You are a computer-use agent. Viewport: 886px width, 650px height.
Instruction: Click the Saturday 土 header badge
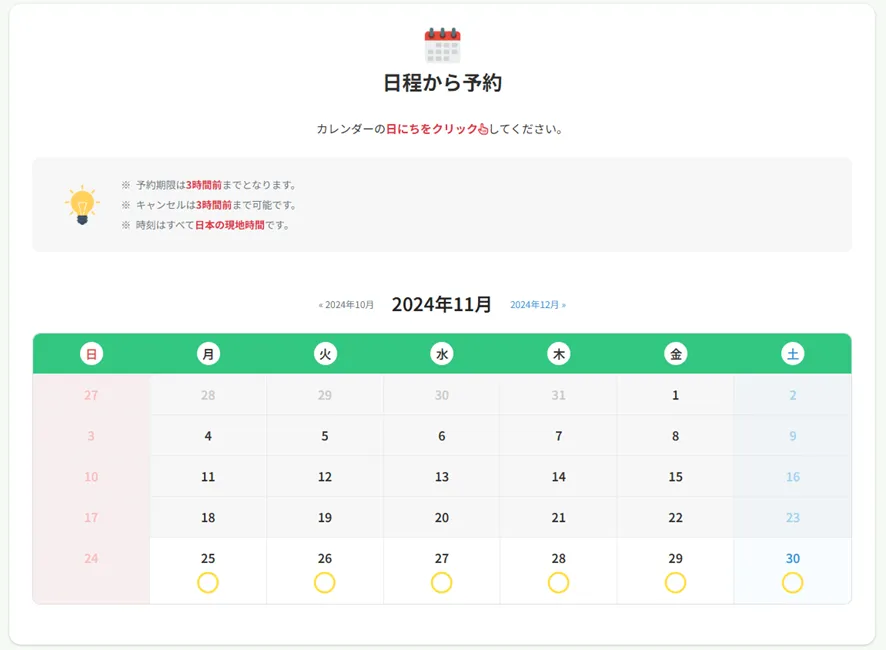click(793, 354)
